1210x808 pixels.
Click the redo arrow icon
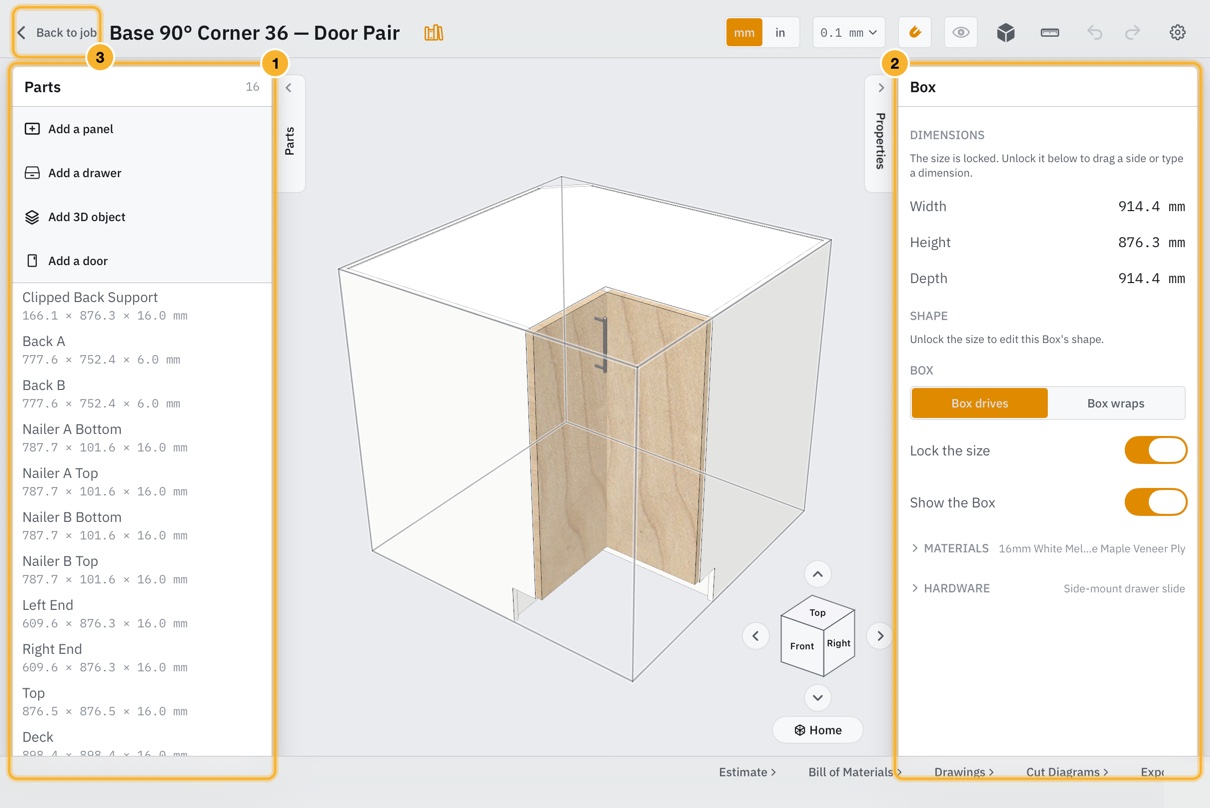tap(1132, 33)
